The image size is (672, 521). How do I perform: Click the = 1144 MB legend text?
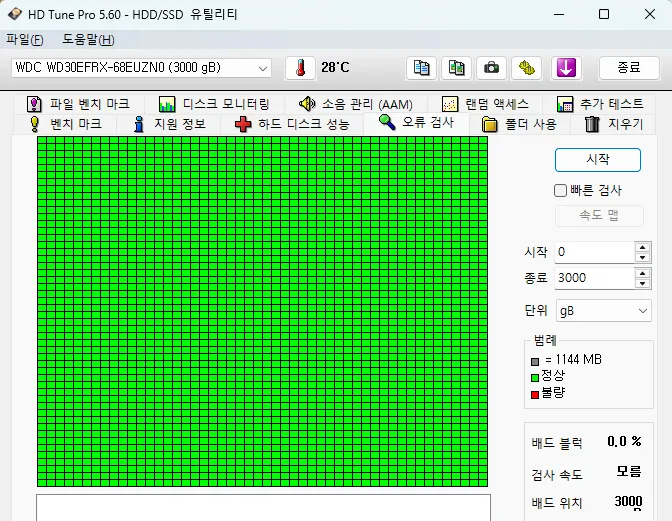(573, 359)
